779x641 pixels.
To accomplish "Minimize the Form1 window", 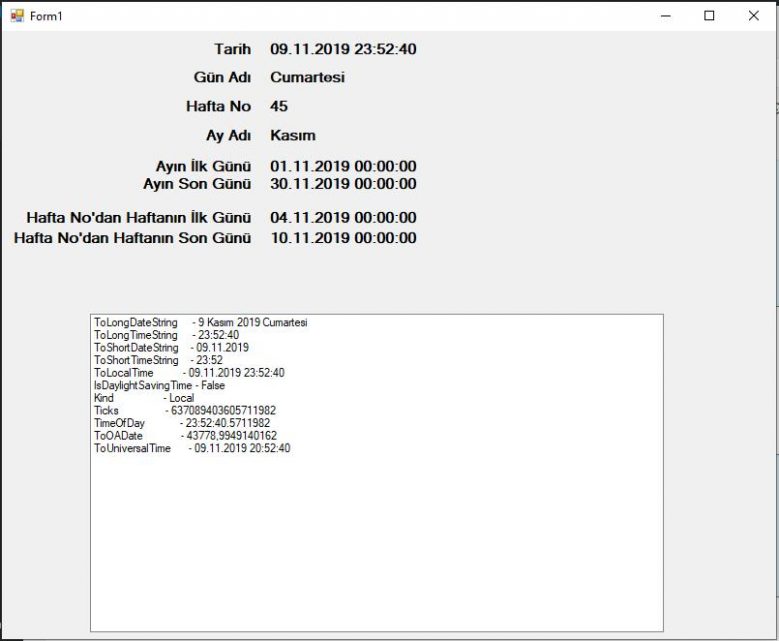I will (666, 16).
